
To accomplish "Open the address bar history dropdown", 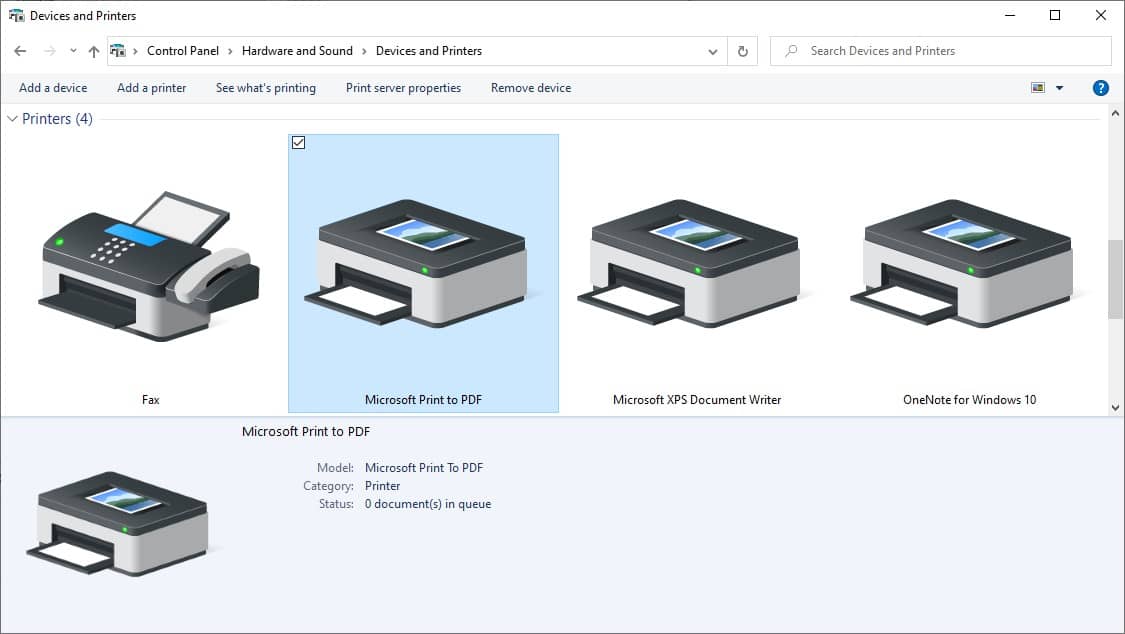I will pos(712,52).
